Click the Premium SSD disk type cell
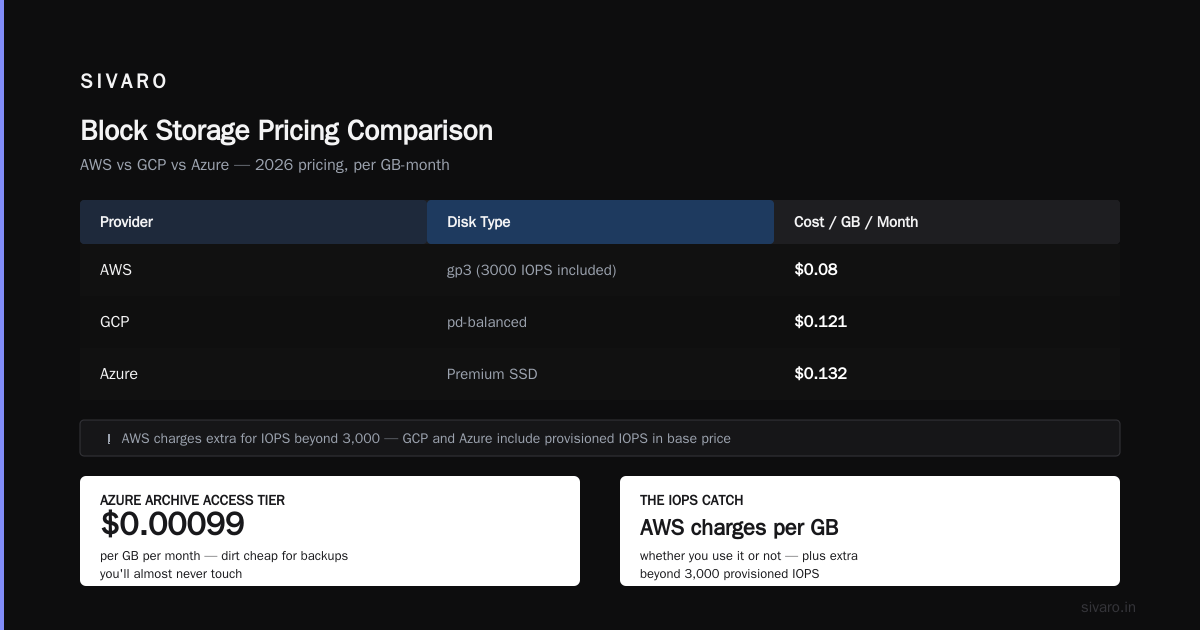 [x=492, y=374]
